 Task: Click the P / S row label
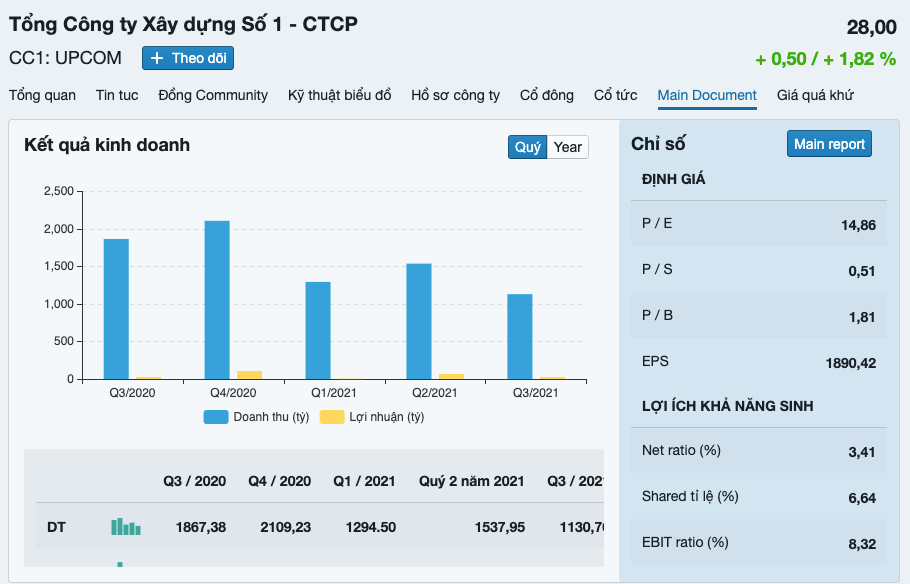tap(657, 269)
